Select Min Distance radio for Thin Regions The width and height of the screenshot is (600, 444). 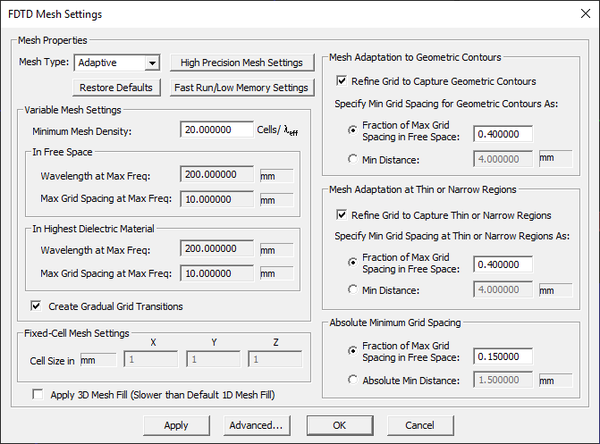pos(351,291)
